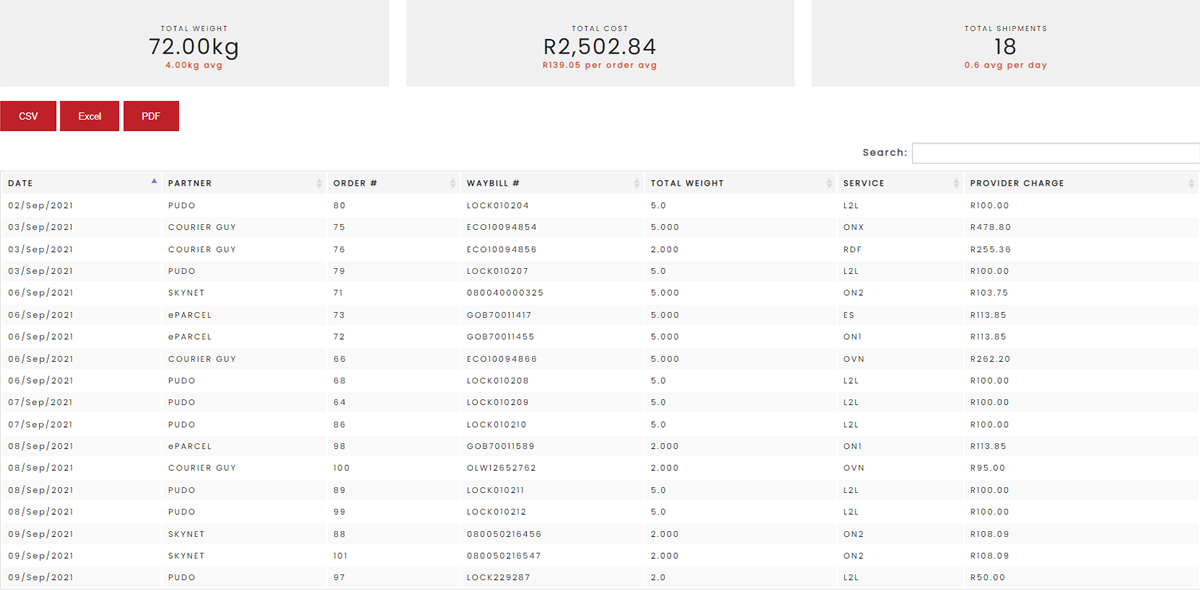The width and height of the screenshot is (1200, 590).
Task: Select waybill ECO10094866
Action: 502,359
